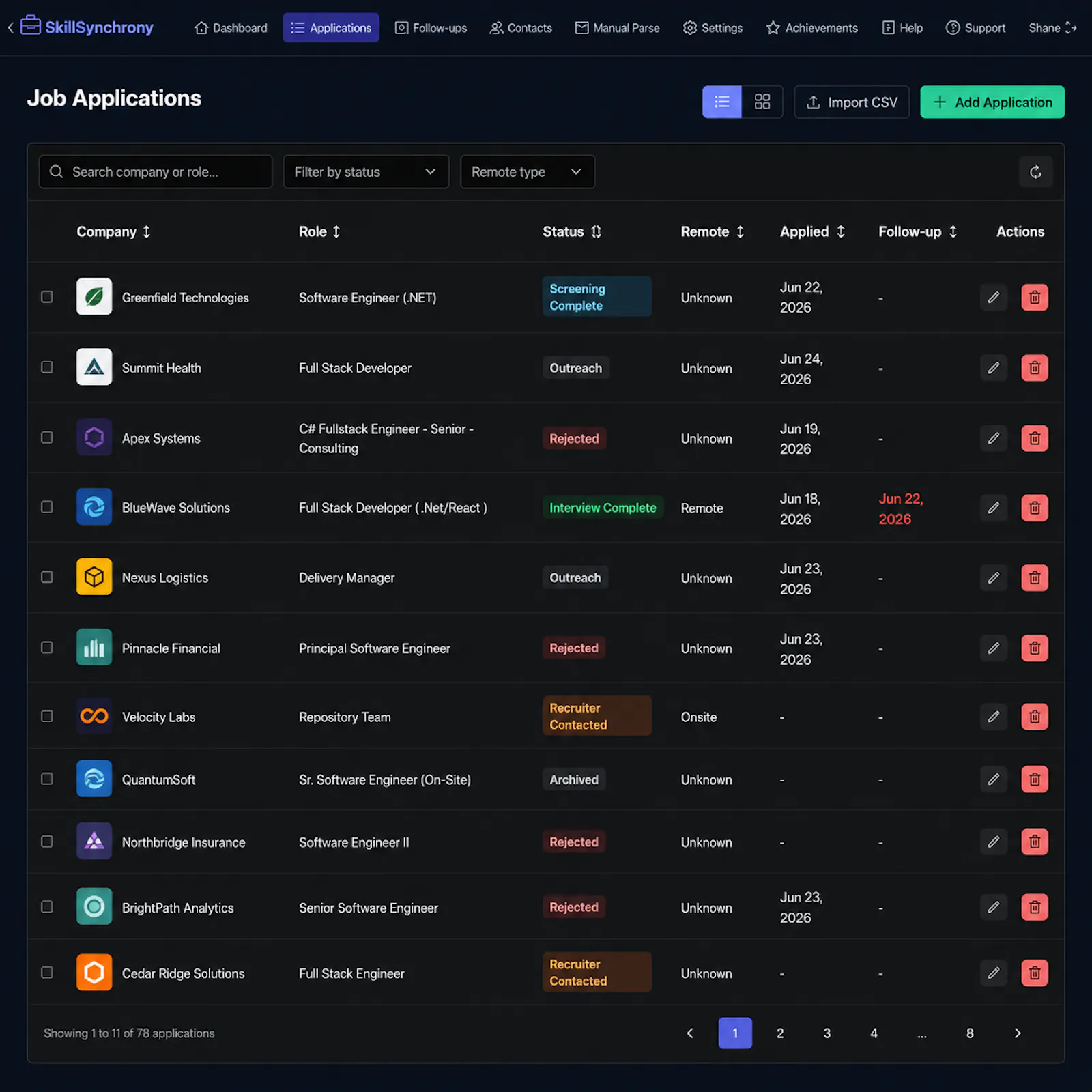Click the Add Application button

[x=992, y=102]
